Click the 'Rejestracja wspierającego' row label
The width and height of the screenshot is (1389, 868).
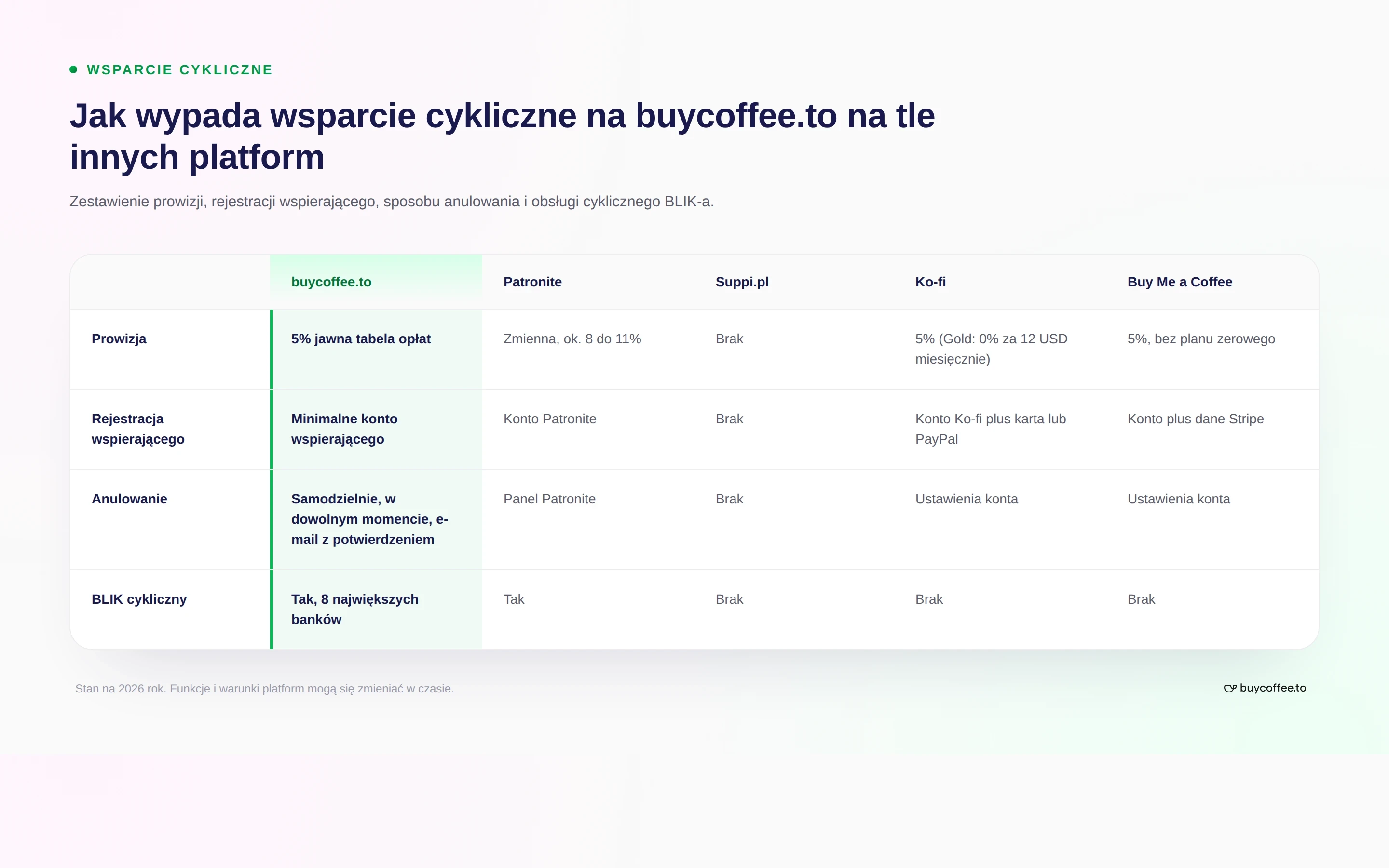(x=138, y=429)
